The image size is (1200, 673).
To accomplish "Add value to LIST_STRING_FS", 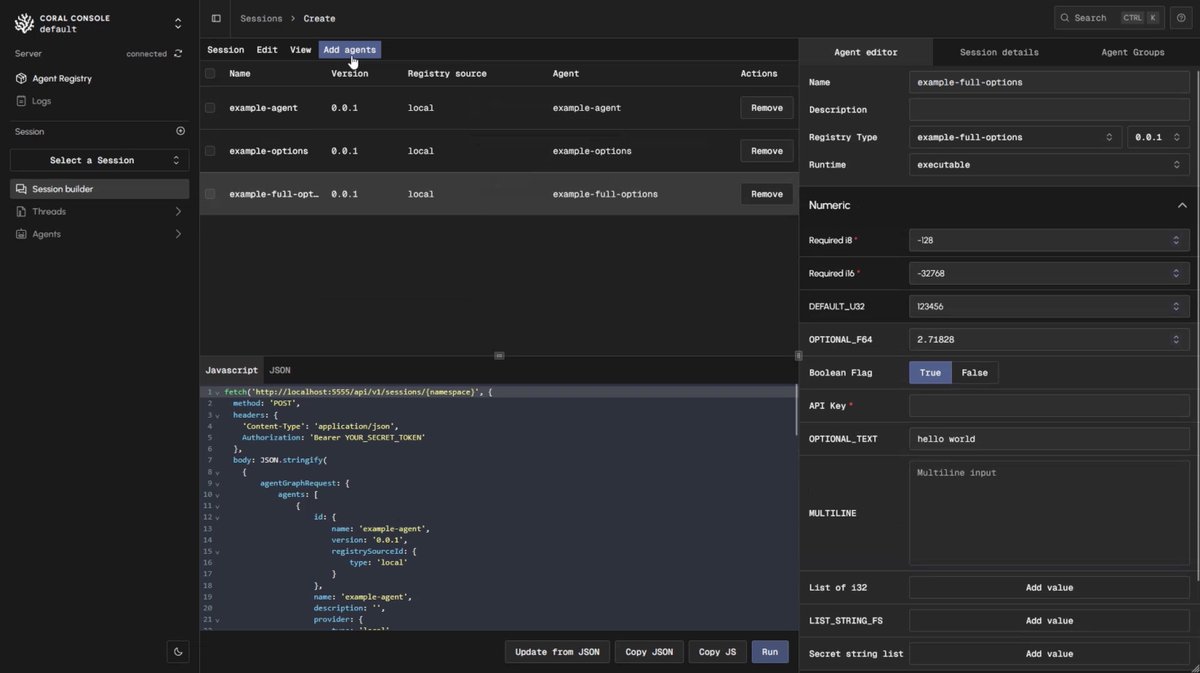I will [1049, 621].
